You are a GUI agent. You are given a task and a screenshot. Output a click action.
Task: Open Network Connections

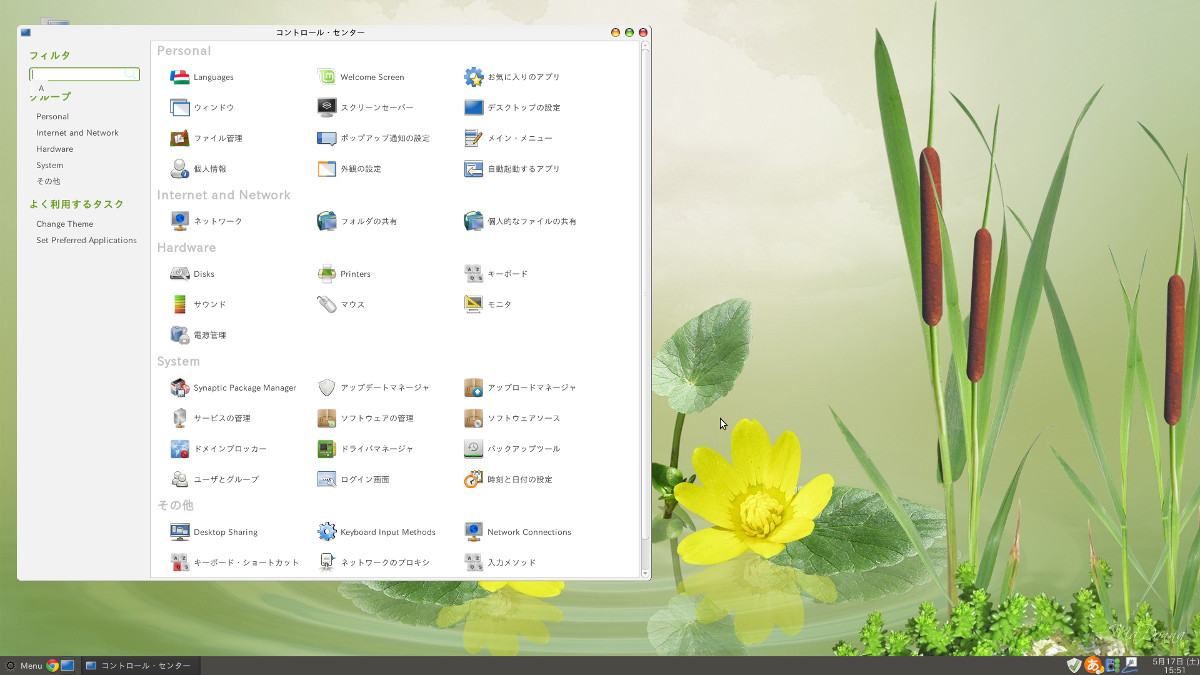tap(518, 532)
